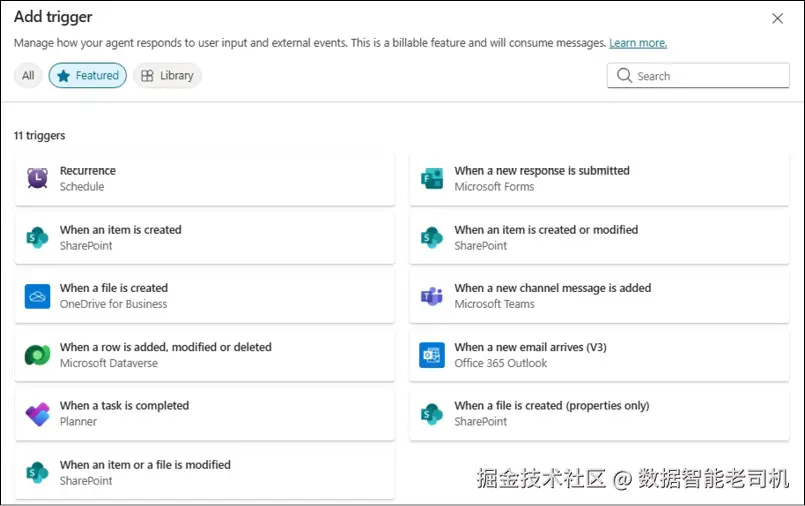Pick 'When a new channel message is added'
The image size is (805, 506).
(x=552, y=288)
